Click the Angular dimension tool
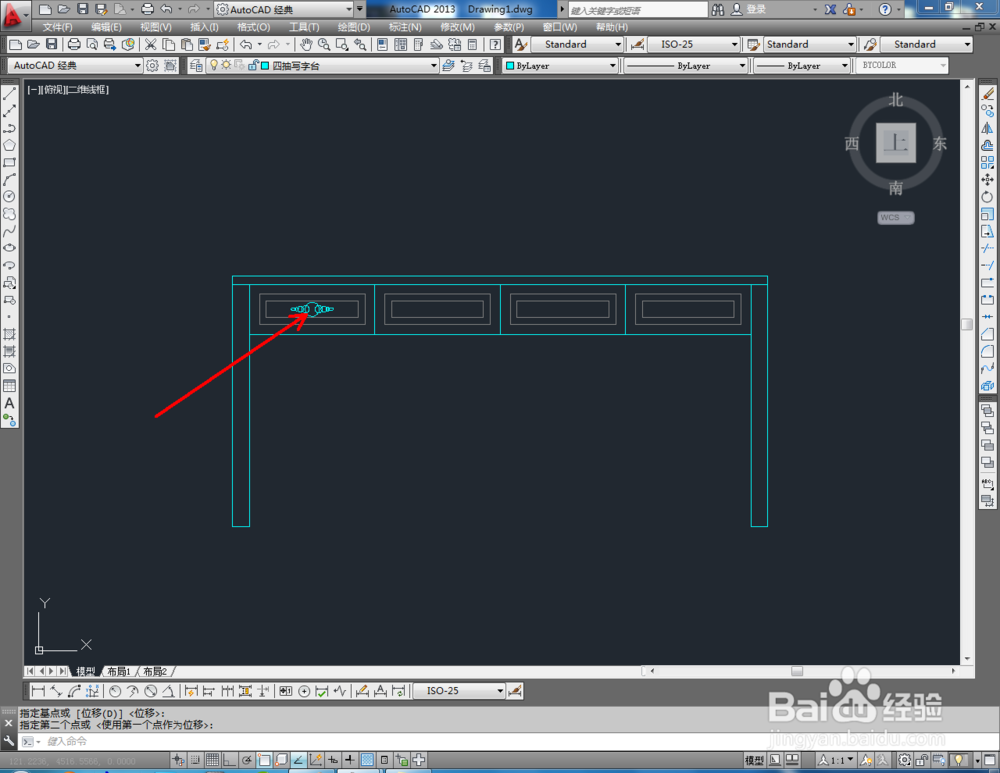This screenshot has height=773, width=1000. (x=168, y=691)
